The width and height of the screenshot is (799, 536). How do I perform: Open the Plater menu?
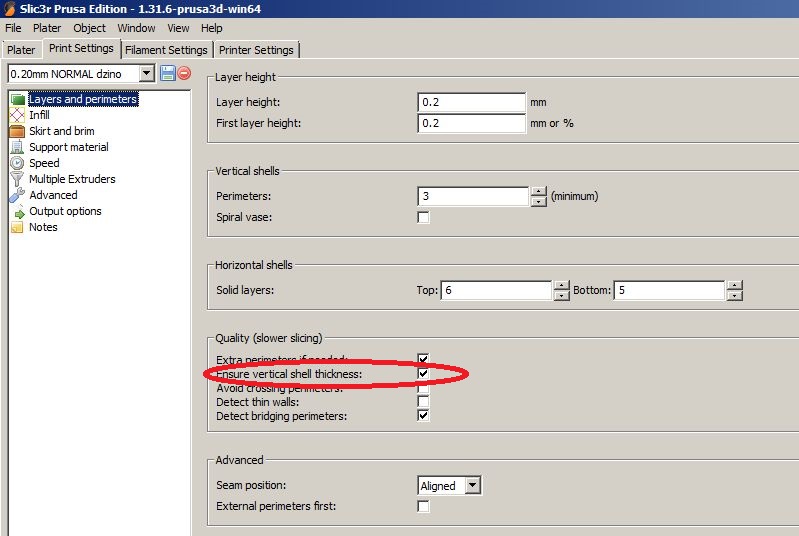click(x=47, y=28)
